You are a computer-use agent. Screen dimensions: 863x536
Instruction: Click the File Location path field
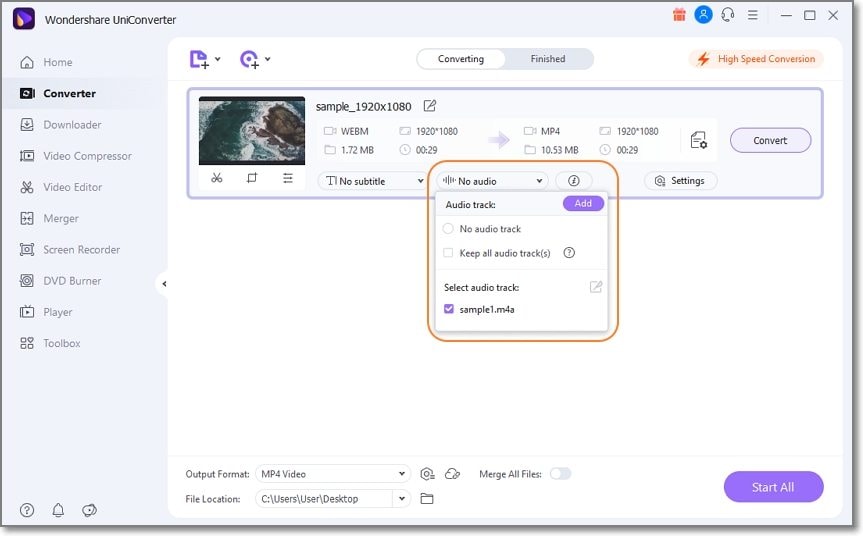click(x=324, y=499)
